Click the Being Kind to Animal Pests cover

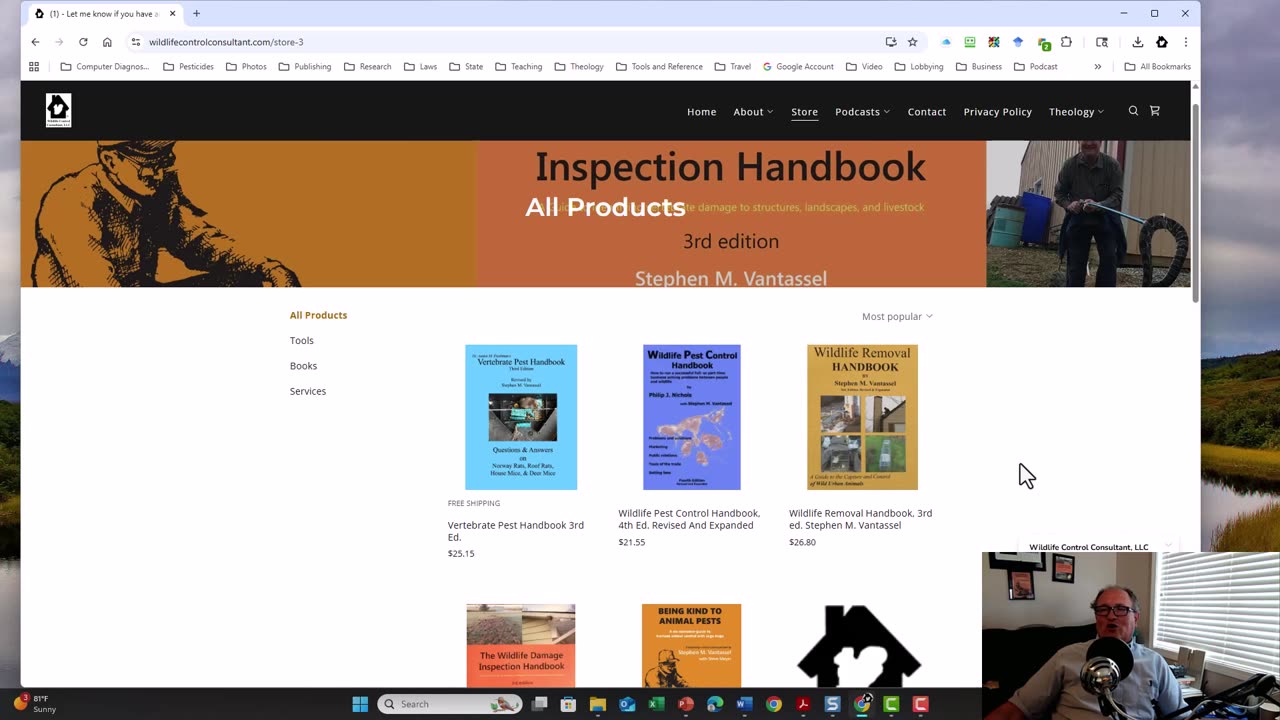(x=692, y=646)
